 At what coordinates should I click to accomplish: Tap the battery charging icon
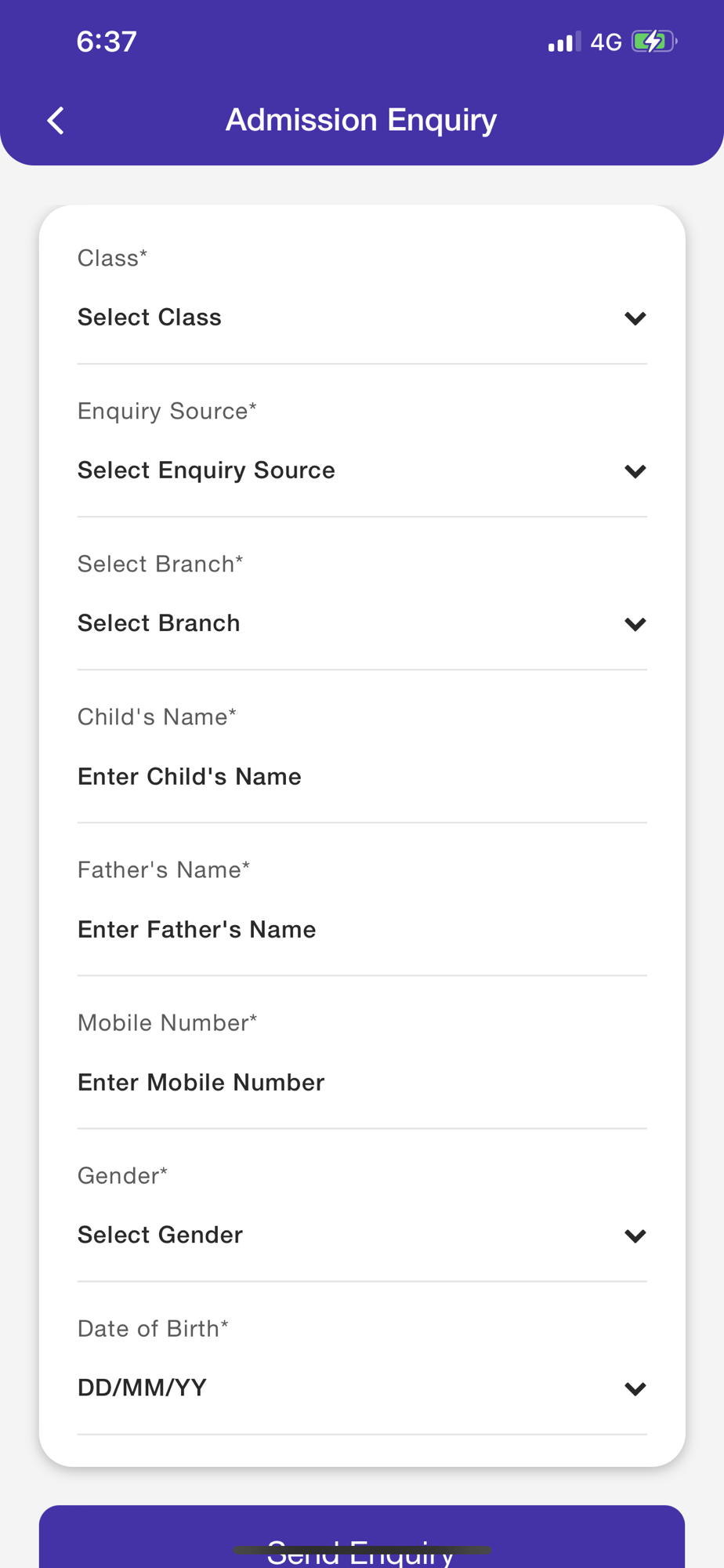[x=653, y=42]
